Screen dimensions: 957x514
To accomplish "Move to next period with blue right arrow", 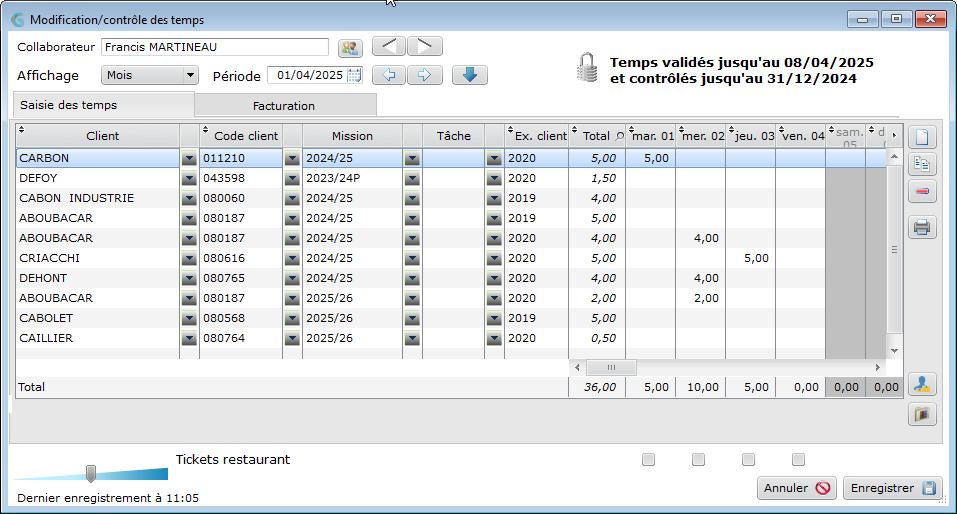I will (425, 75).
